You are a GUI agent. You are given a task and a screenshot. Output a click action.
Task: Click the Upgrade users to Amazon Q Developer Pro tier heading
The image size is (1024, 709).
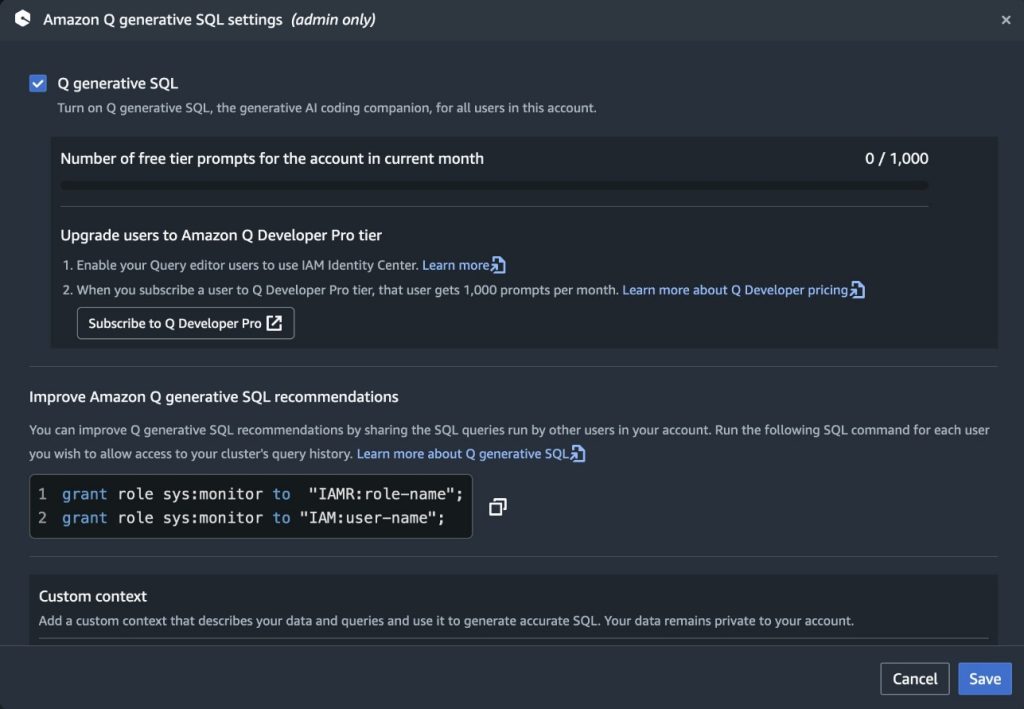click(x=221, y=235)
